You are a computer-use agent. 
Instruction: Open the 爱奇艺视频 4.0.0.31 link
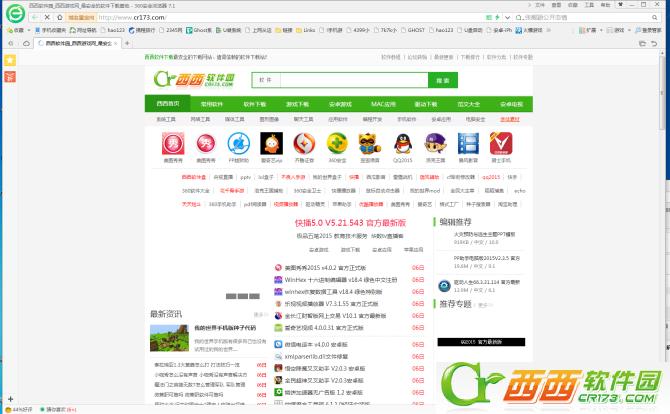pos(323,328)
